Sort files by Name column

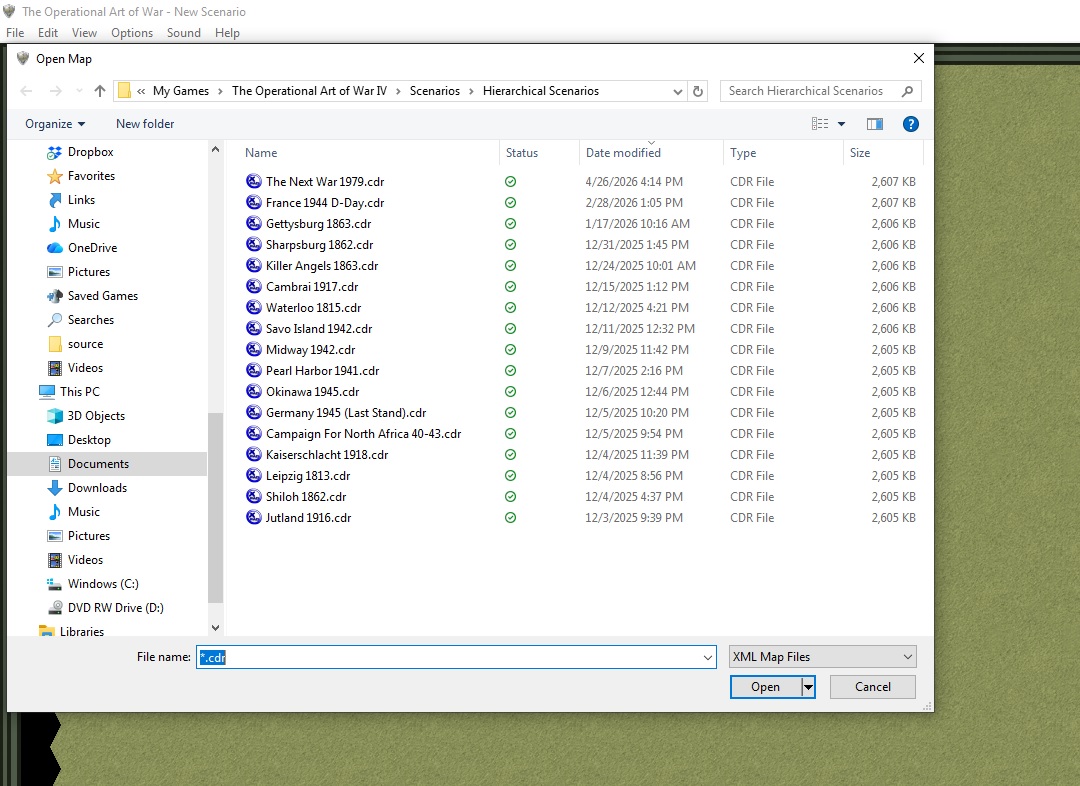(x=261, y=153)
